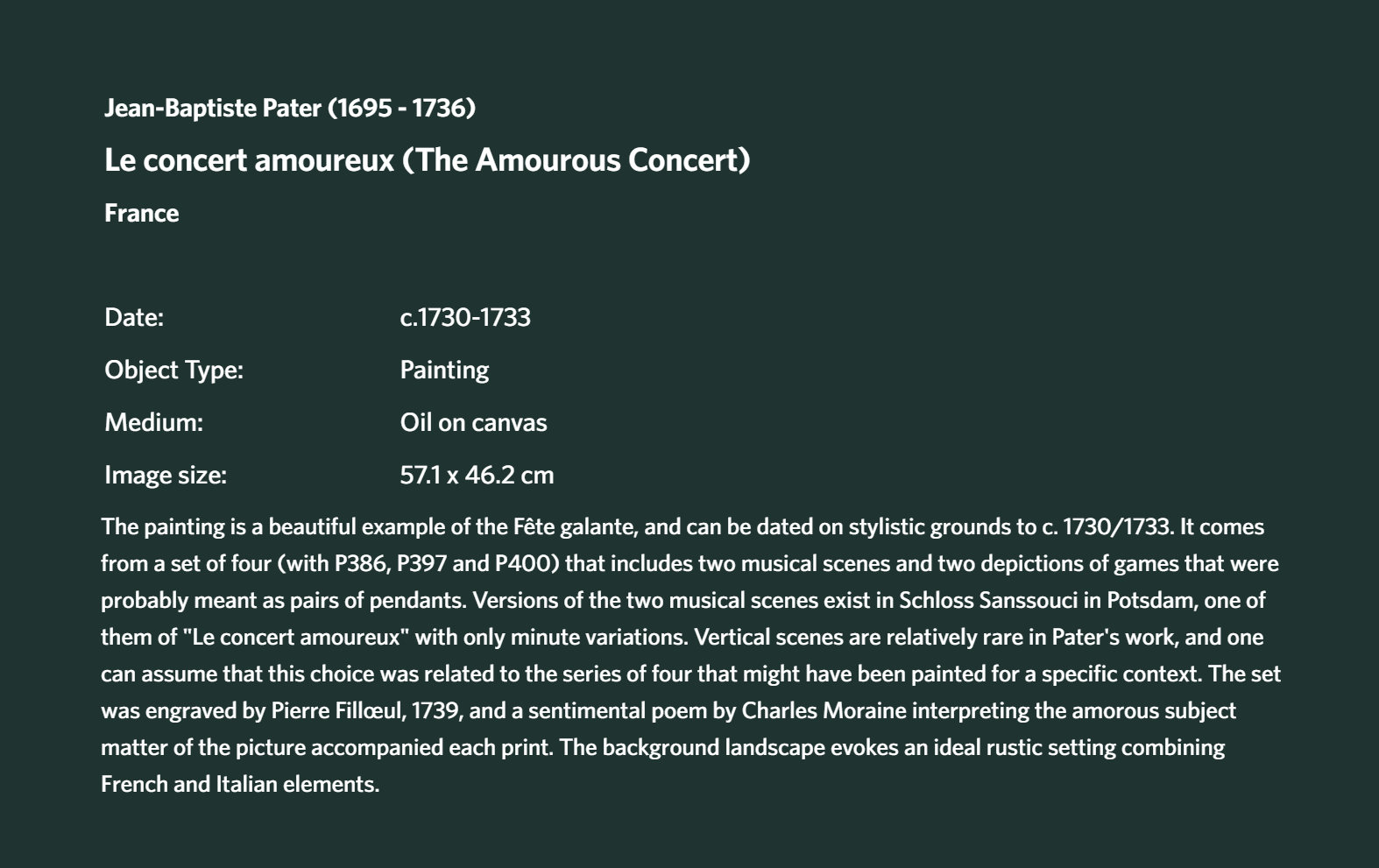Click the Oil on canvas value
The image size is (1379, 868).
coord(473,422)
